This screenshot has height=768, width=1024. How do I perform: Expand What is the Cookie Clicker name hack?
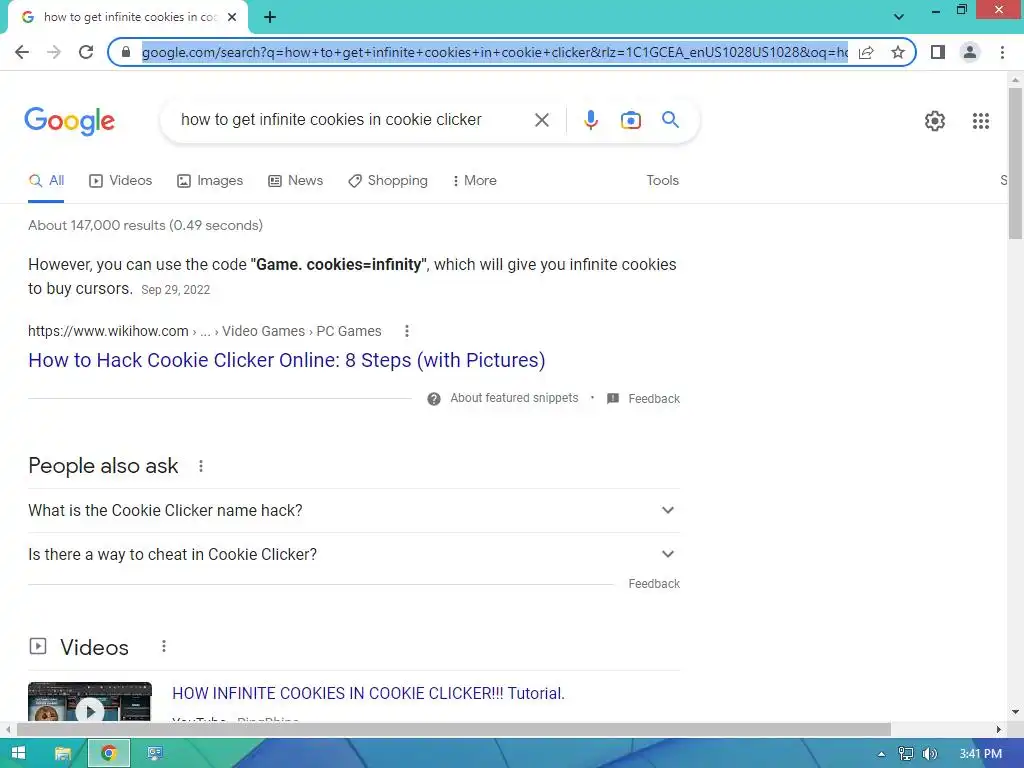tap(354, 510)
